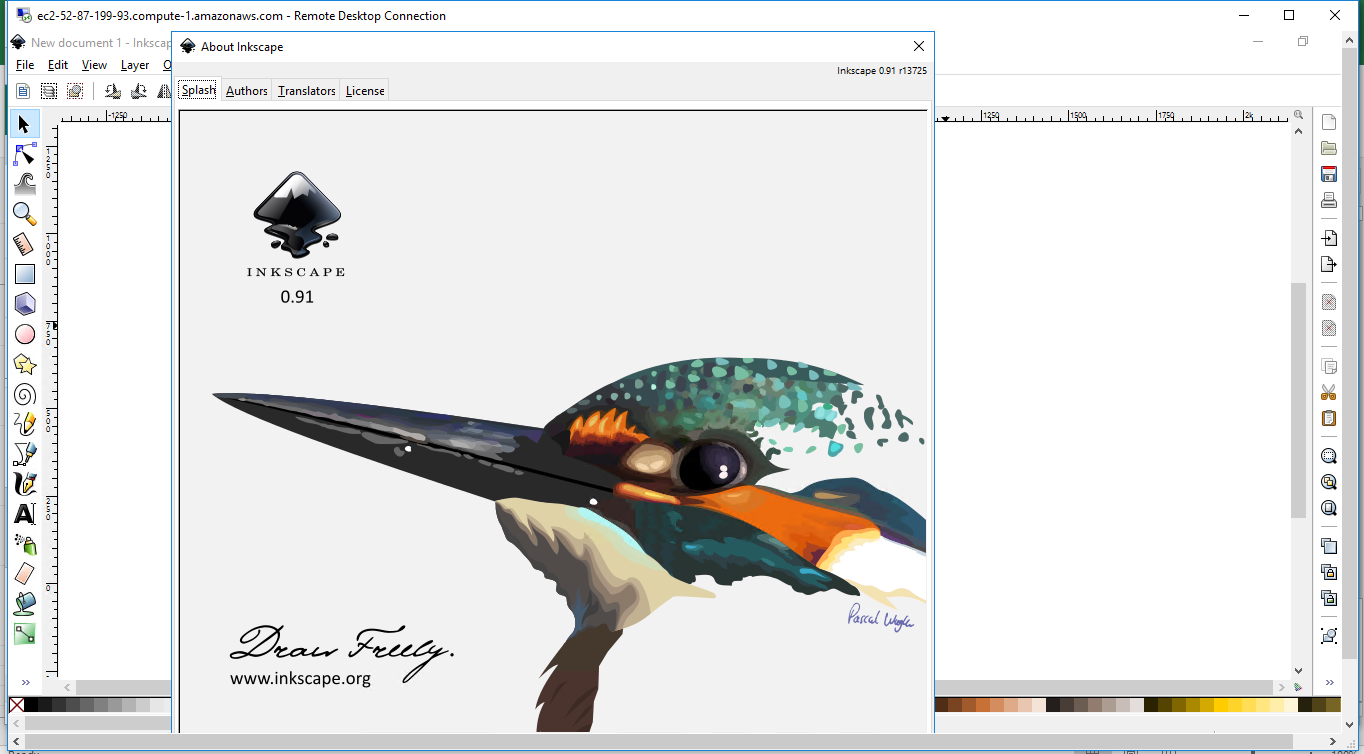Pick the Ellipse tool
Image resolution: width=1364 pixels, height=754 pixels.
click(x=25, y=334)
